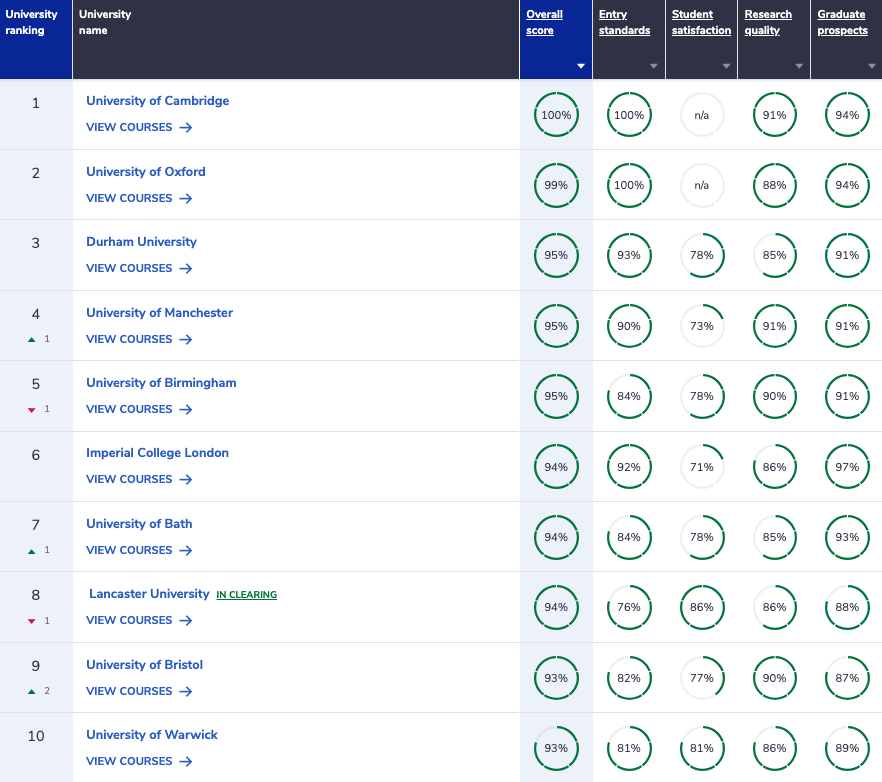View courses for University of Birmingham
Viewport: 882px width, 782px height.
(139, 410)
